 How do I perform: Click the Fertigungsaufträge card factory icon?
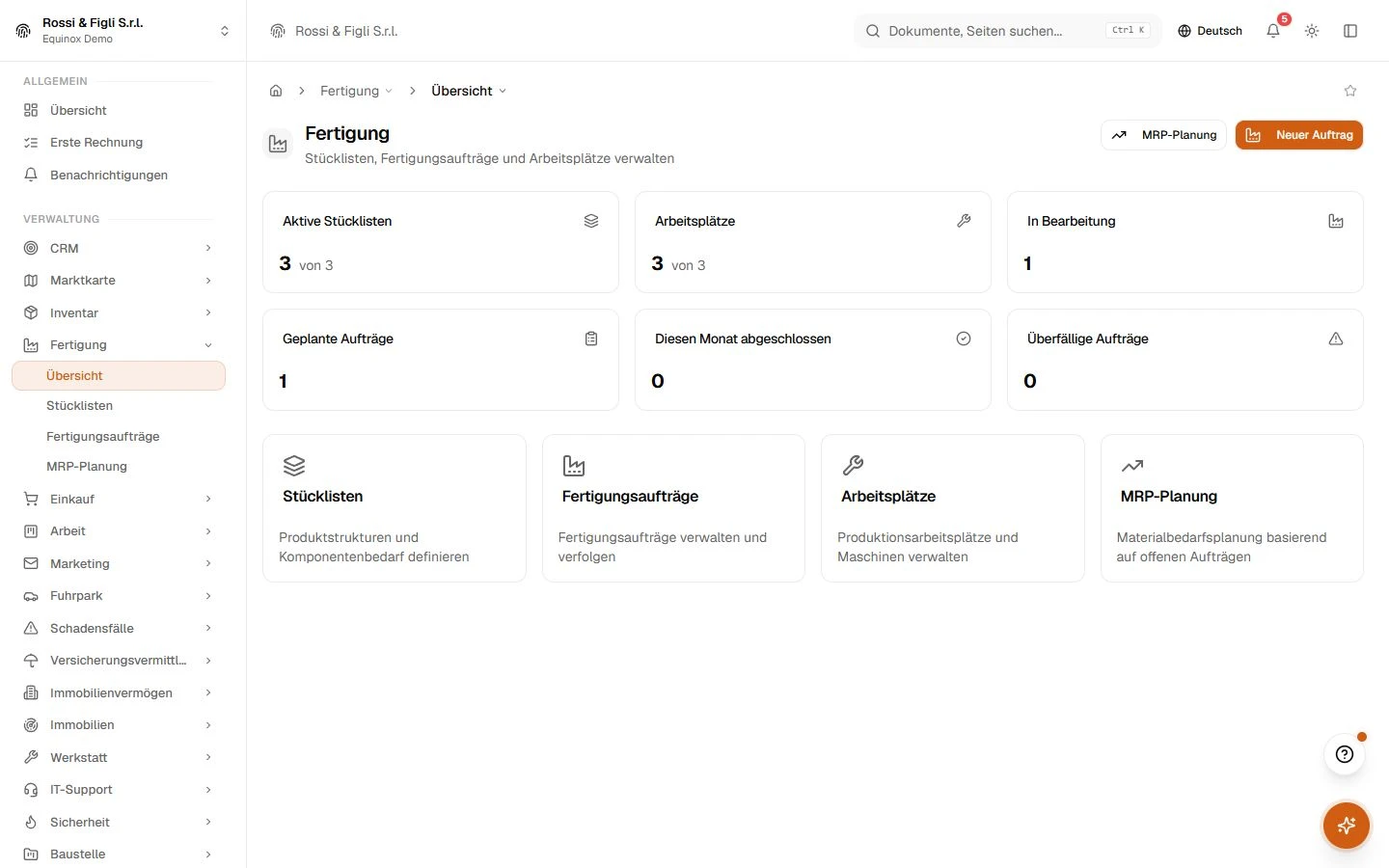pyautogui.click(x=574, y=466)
